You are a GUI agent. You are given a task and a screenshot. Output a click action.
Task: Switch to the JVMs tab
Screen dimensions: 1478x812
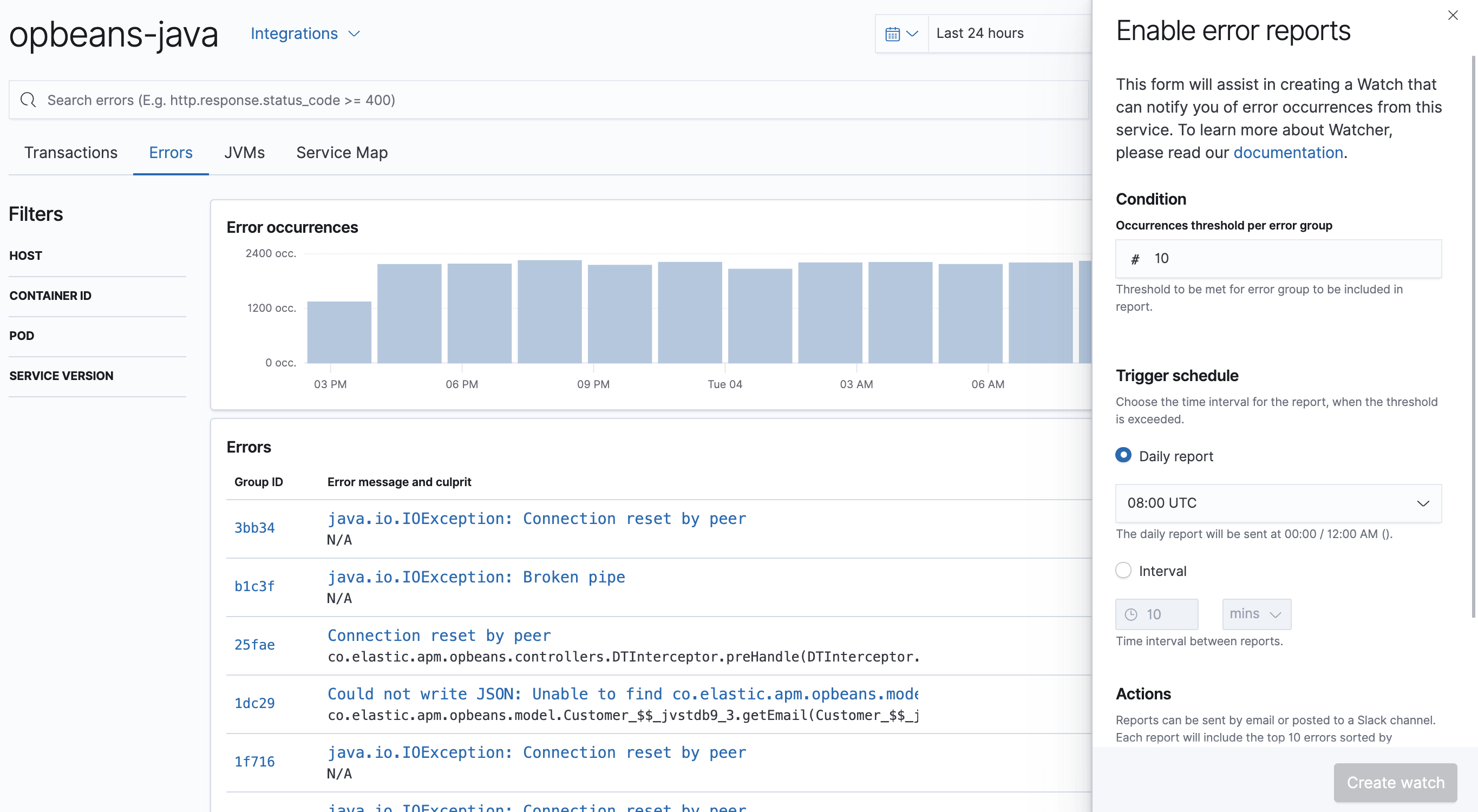pos(244,152)
